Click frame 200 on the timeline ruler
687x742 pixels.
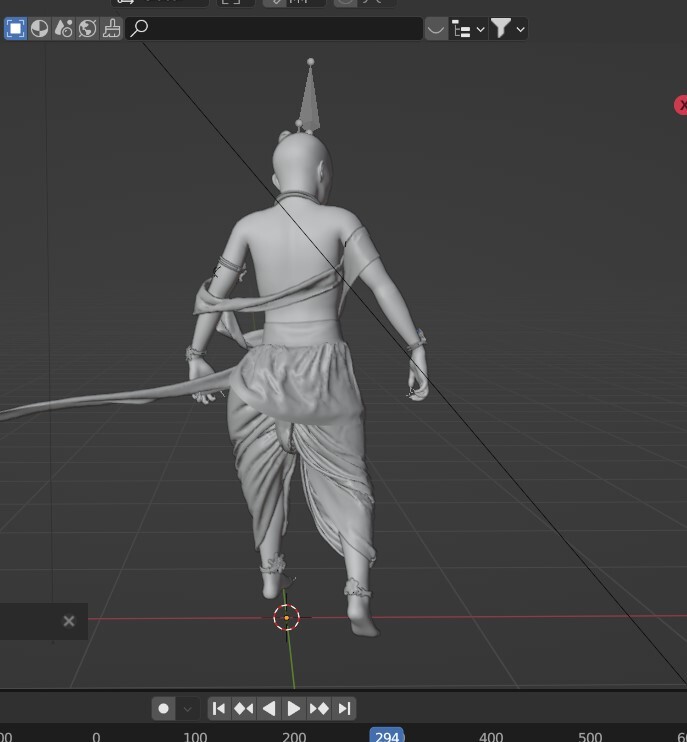(294, 737)
